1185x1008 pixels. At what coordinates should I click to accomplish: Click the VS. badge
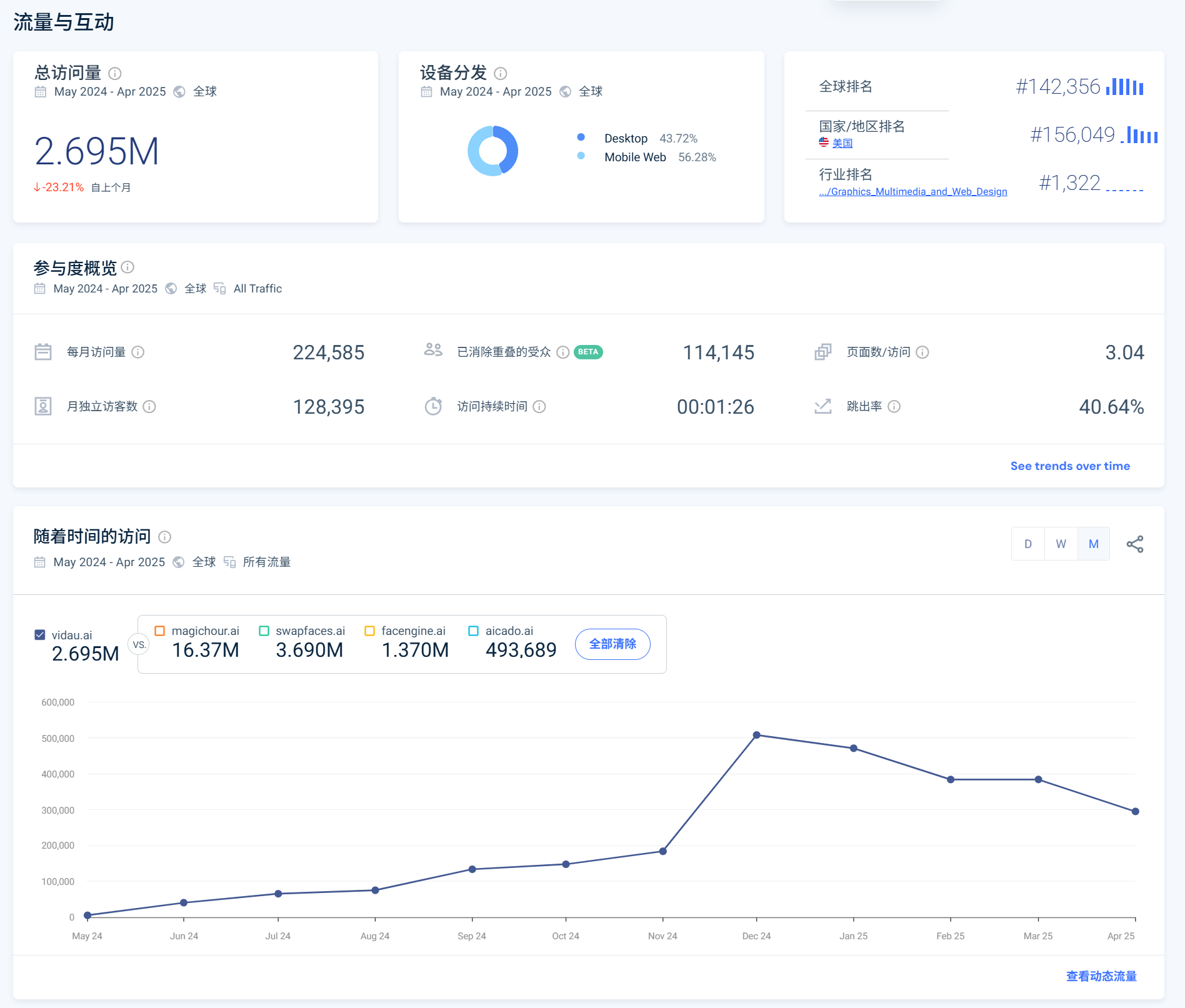(x=139, y=645)
